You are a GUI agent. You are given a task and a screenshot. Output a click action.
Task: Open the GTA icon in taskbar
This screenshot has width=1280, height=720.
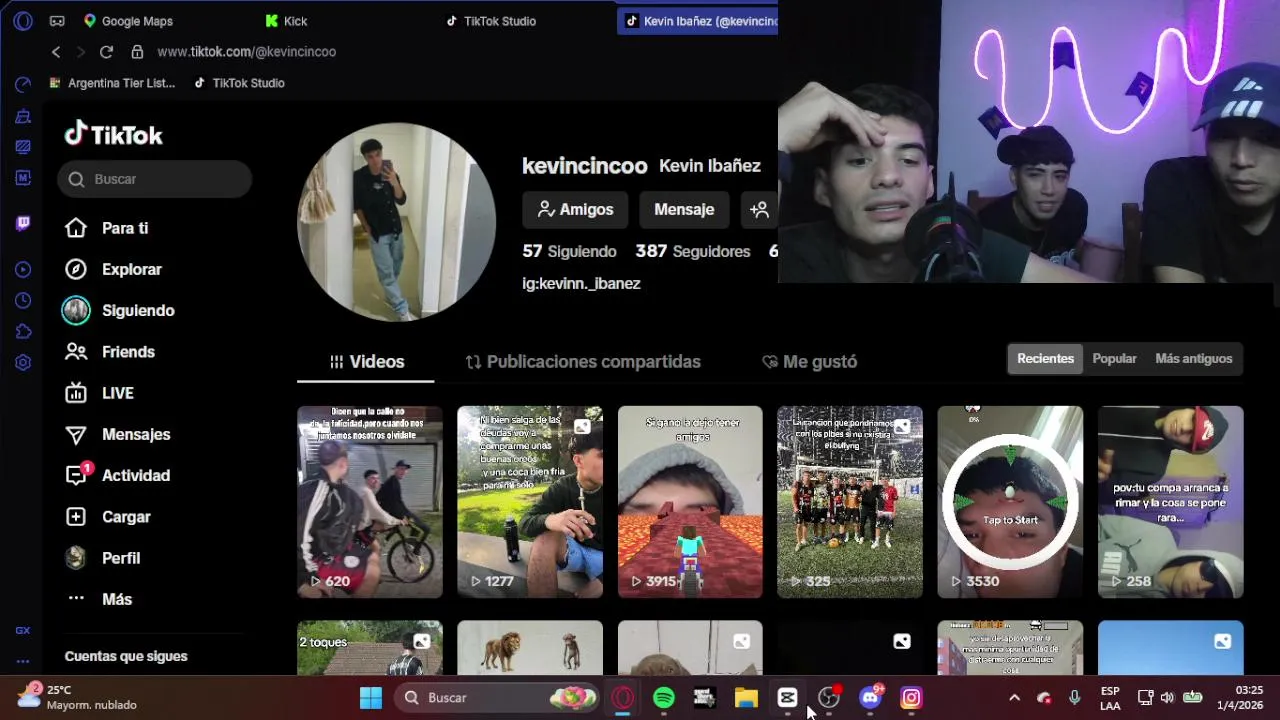tap(705, 698)
